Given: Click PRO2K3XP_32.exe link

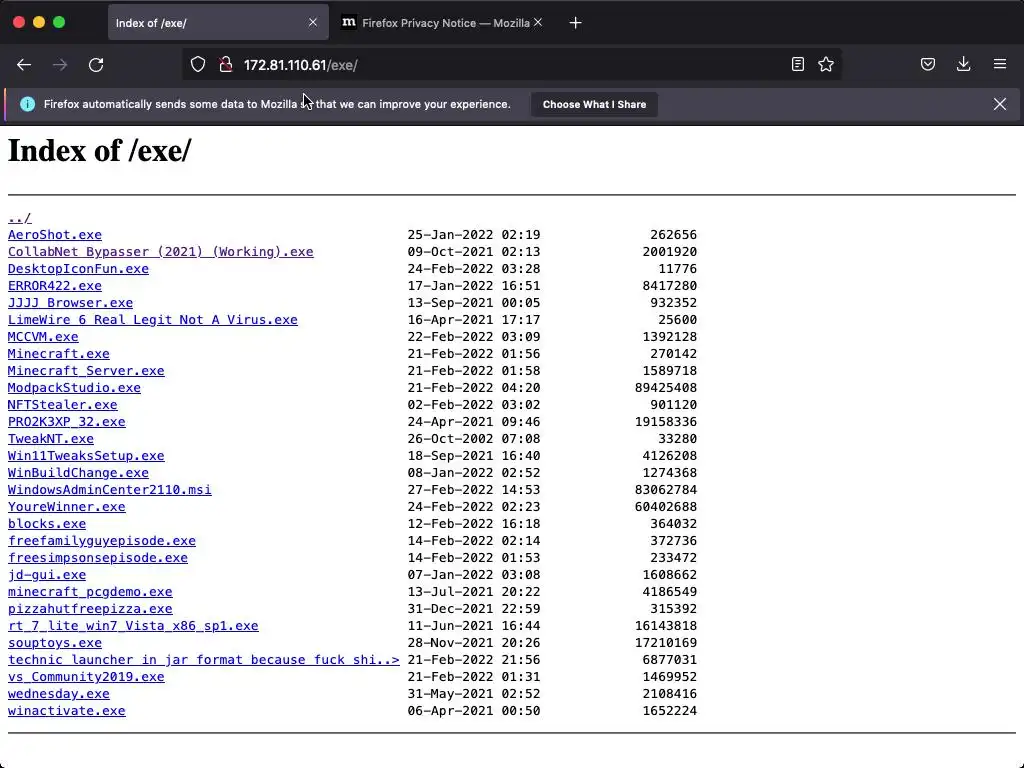Looking at the screenshot, I should tap(67, 421).
